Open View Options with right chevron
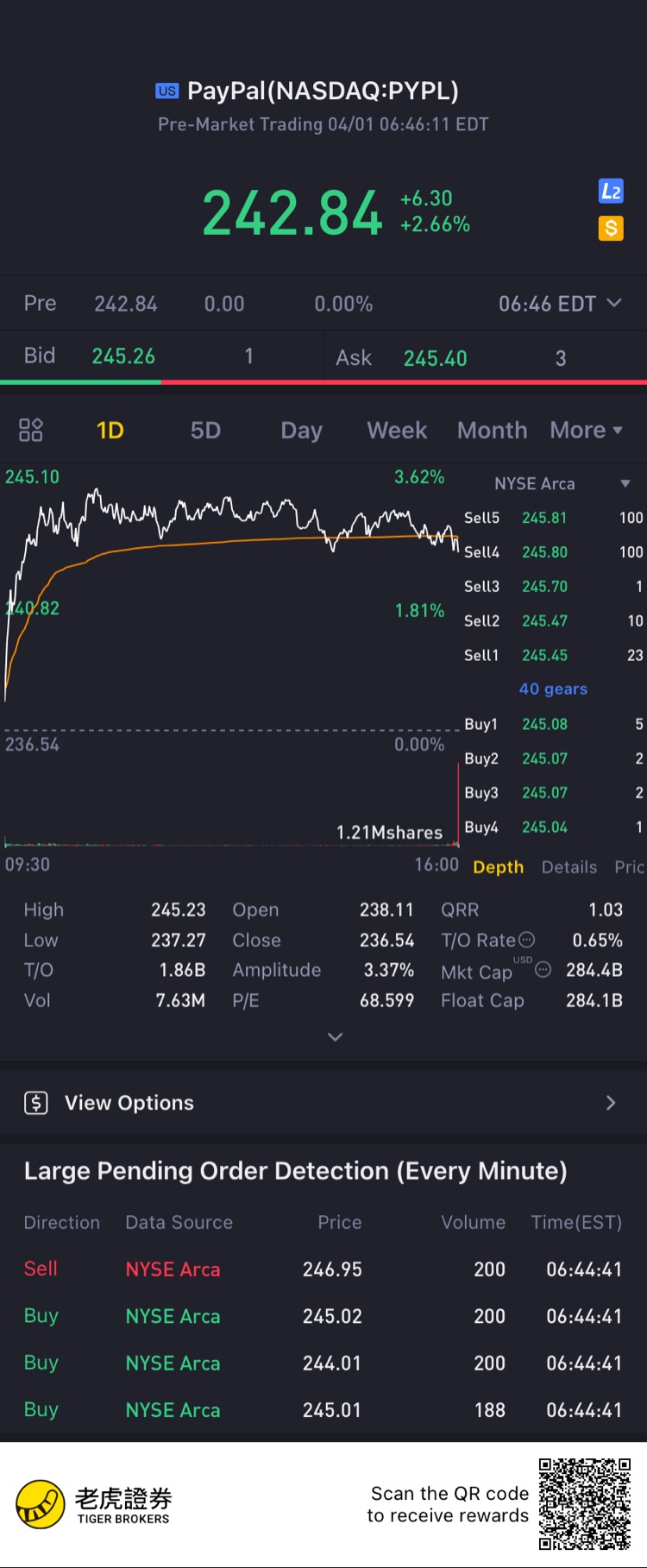The height and width of the screenshot is (1568, 647). click(611, 1102)
